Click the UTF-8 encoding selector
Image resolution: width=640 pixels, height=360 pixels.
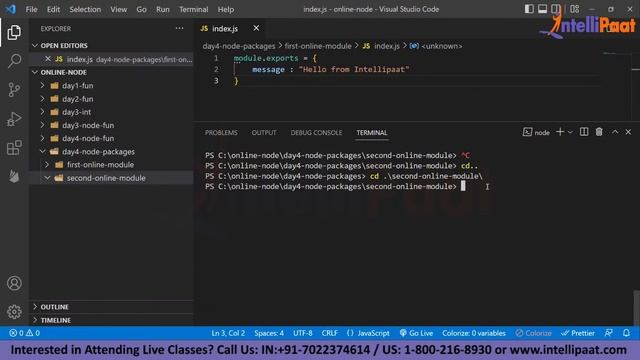coord(302,333)
